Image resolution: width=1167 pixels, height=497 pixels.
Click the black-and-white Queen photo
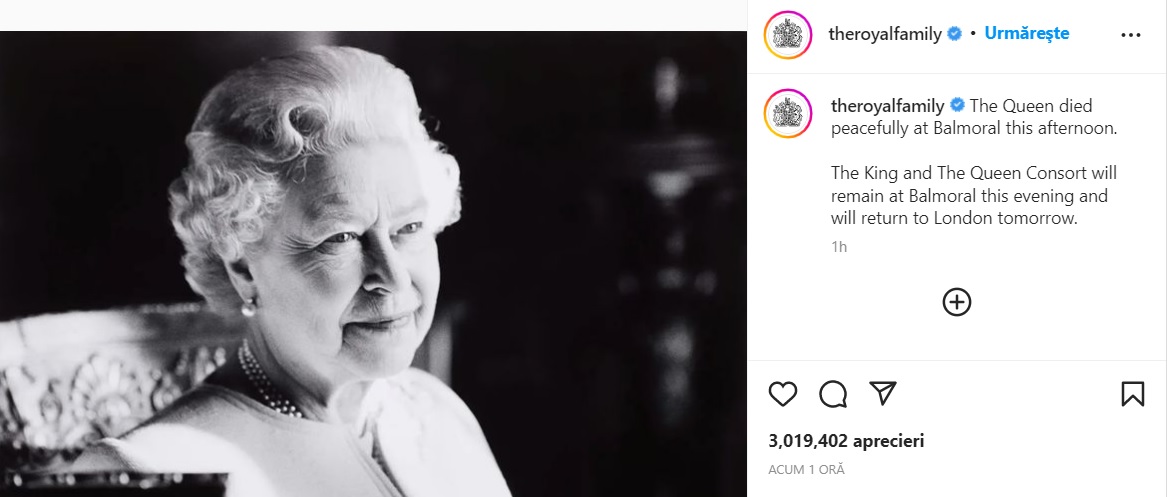373,264
